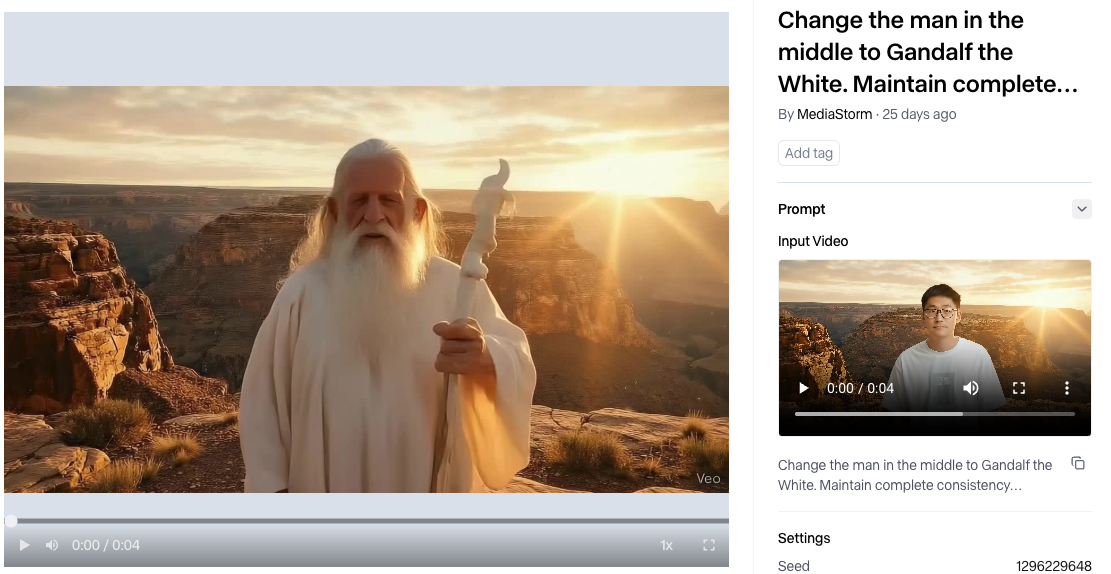Screen dimensions: 1111x574
Task: Mute the main video's volume
Action: [52, 545]
